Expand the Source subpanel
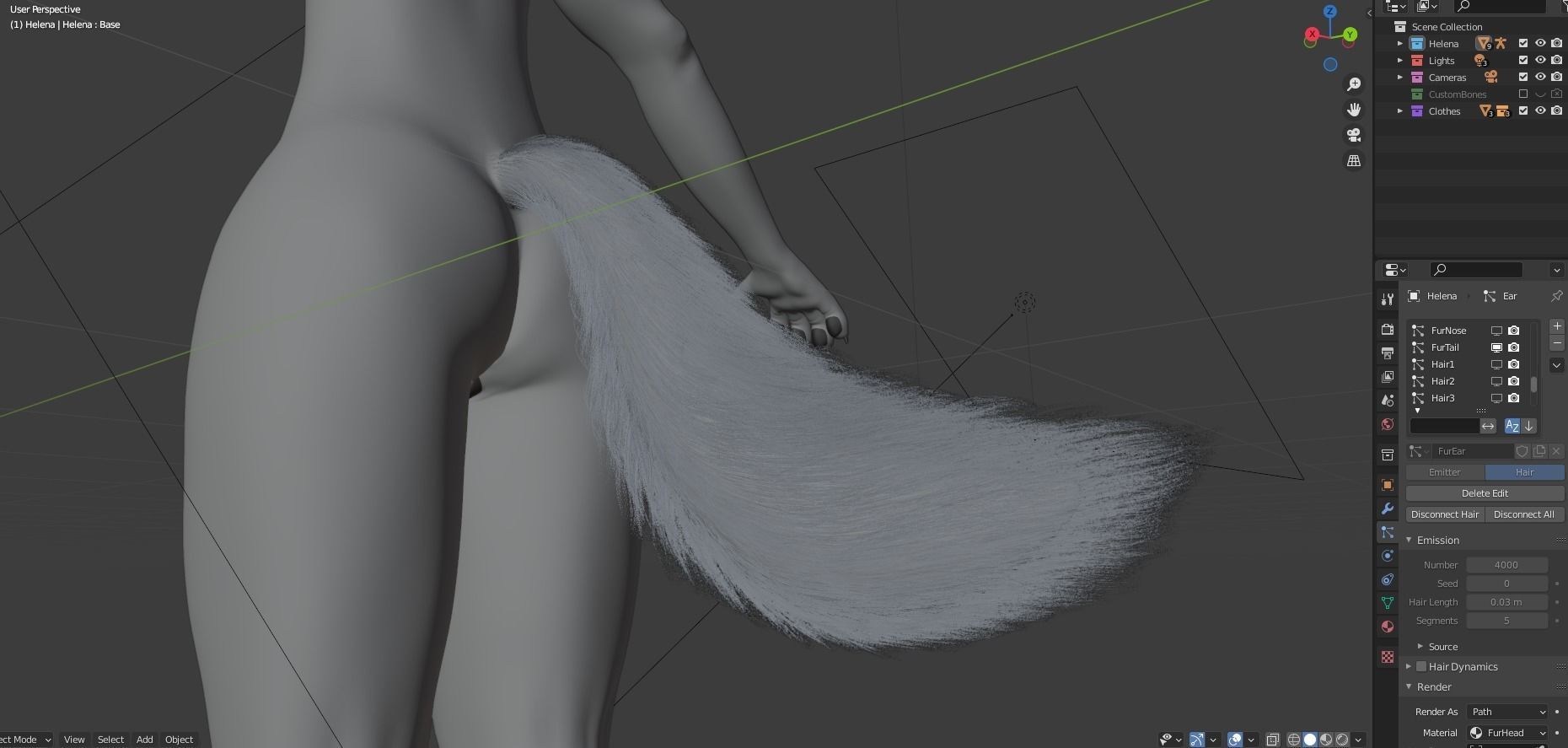Viewport: 1568px width, 748px height. point(1420,647)
